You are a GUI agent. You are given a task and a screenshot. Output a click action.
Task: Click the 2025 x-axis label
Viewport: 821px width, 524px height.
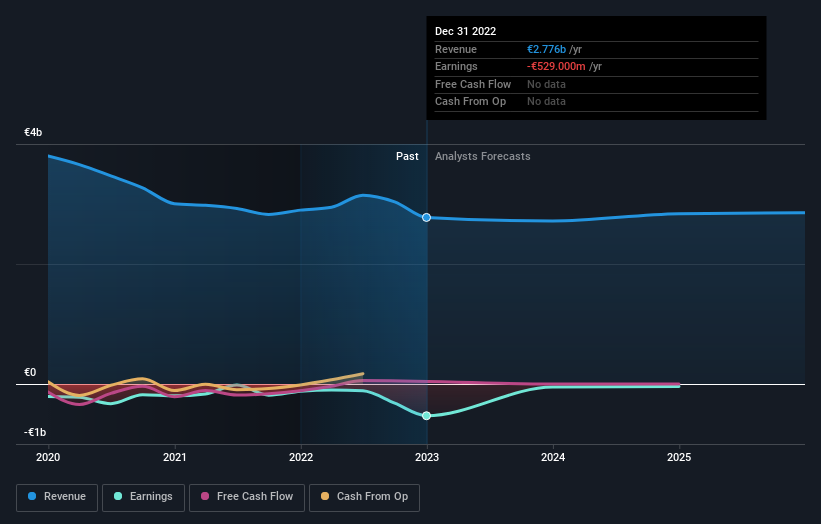[x=679, y=458]
